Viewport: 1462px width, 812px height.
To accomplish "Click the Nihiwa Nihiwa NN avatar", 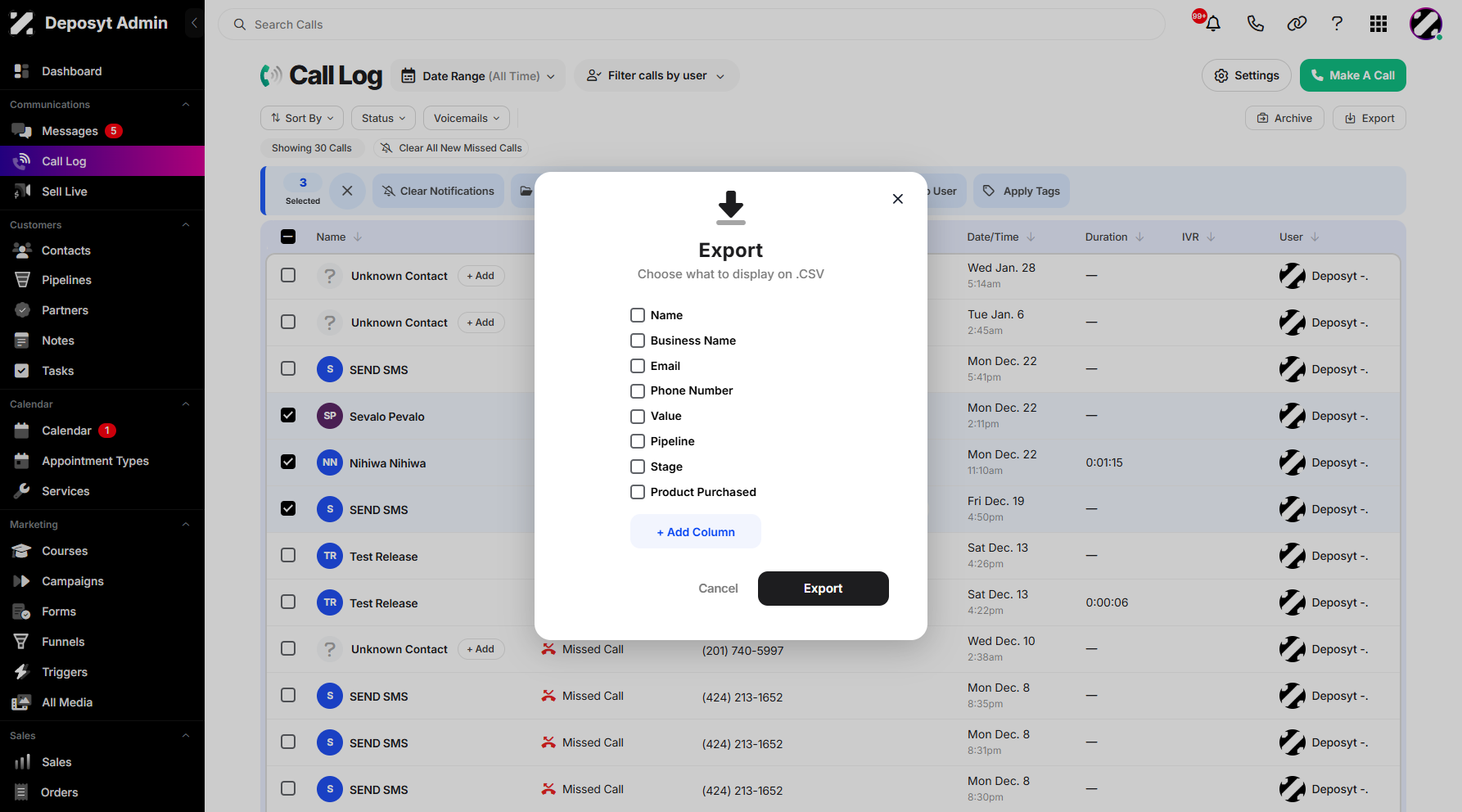I will click(x=330, y=462).
